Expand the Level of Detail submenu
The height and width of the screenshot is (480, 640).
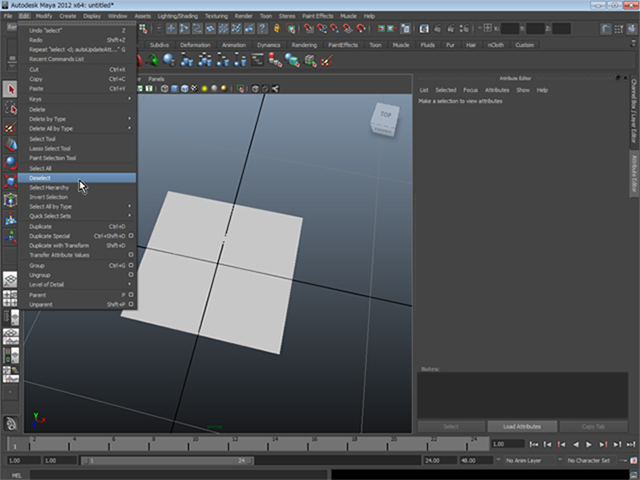point(78,284)
